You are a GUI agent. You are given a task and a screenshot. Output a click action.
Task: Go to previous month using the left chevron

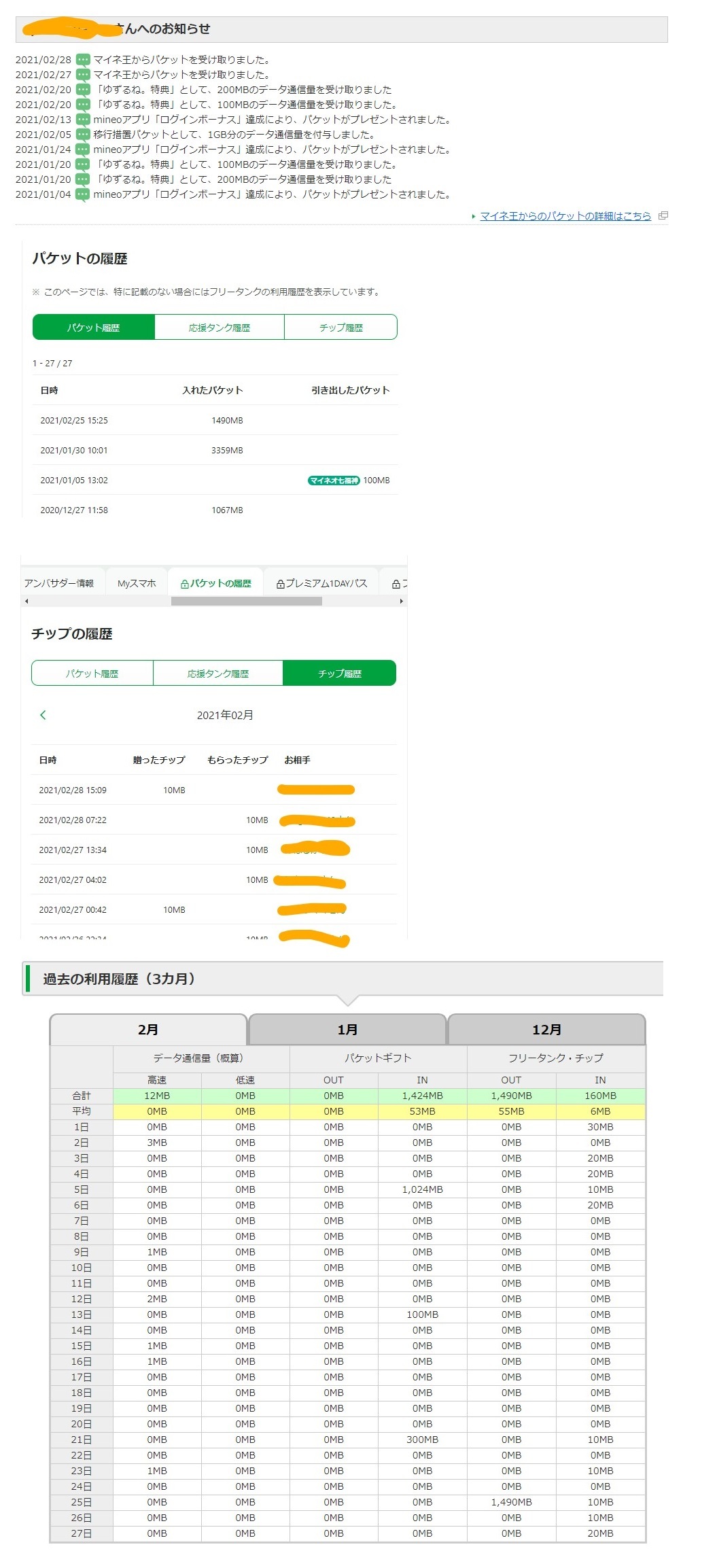pos(43,715)
